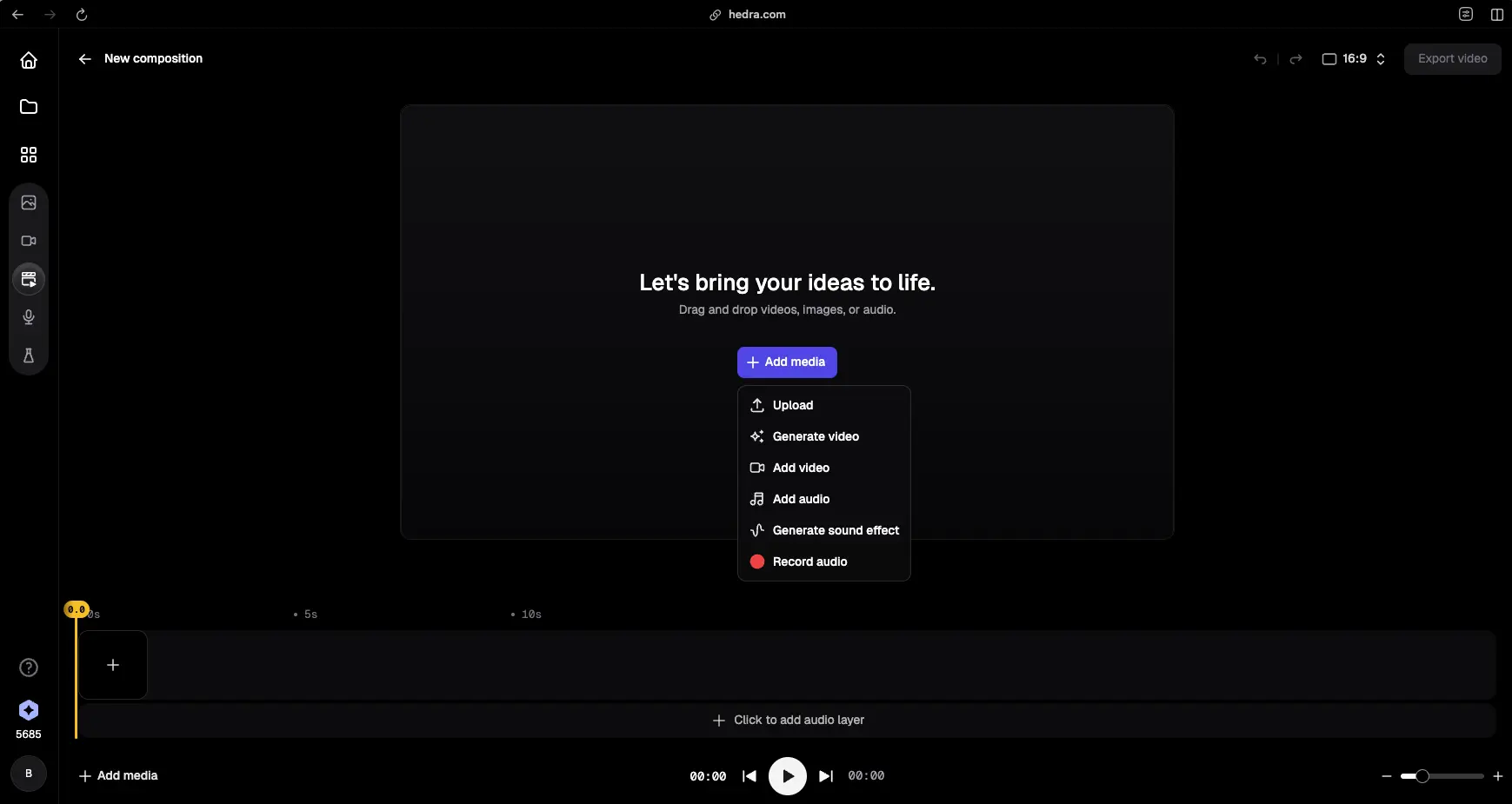
Task: Click the Export video button
Action: click(1452, 58)
